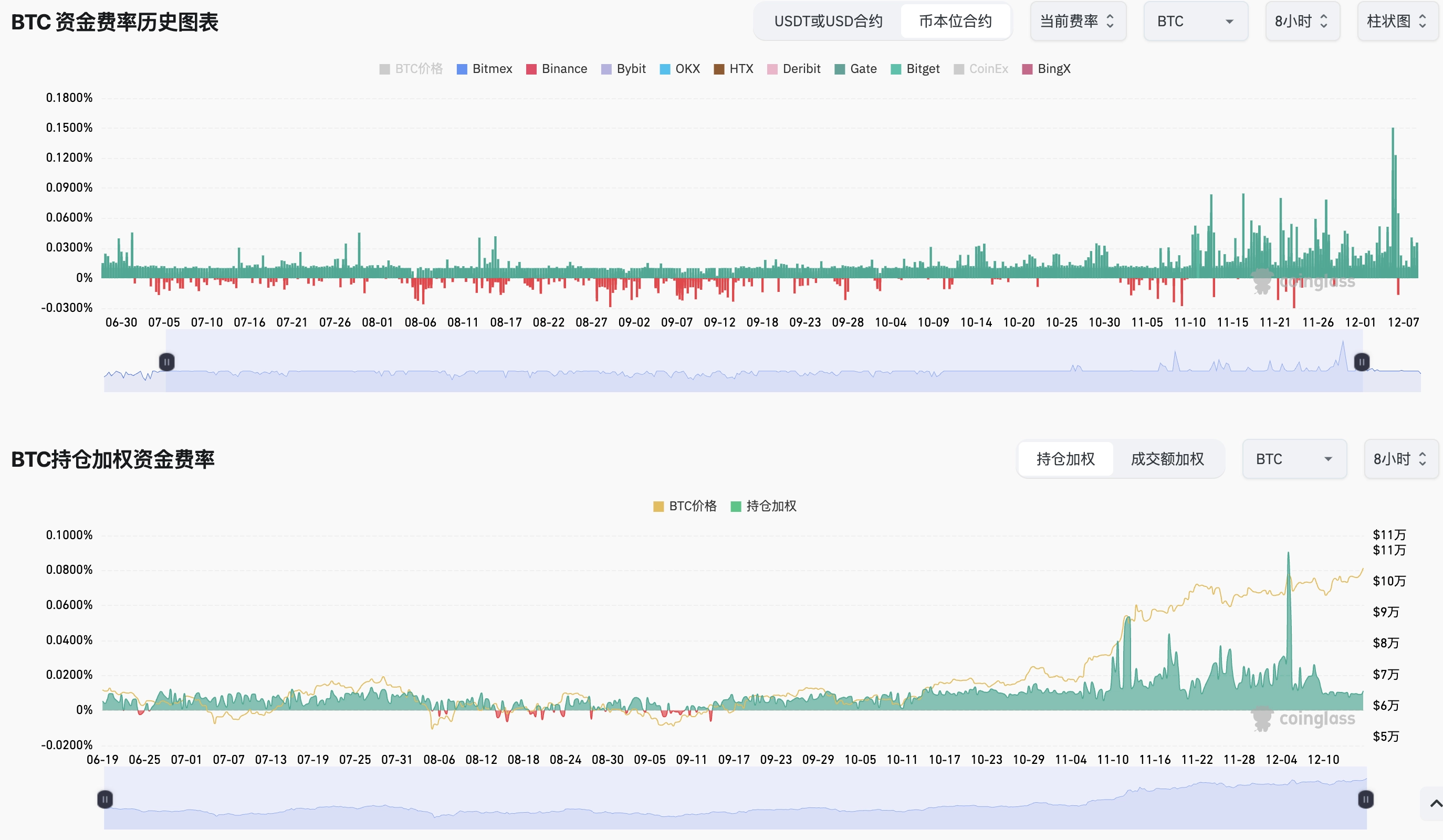
Task: Toggle the Deribit legend swatch
Action: pyautogui.click(x=772, y=69)
